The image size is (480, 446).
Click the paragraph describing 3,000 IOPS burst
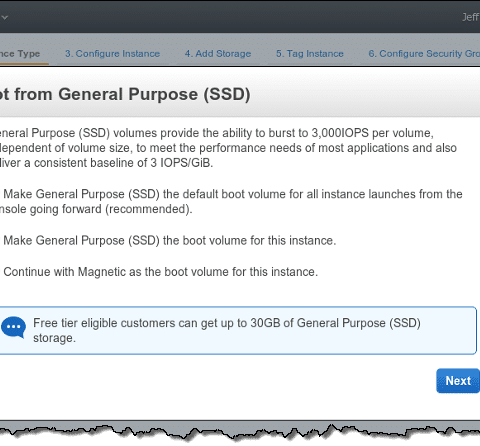[x=228, y=148]
